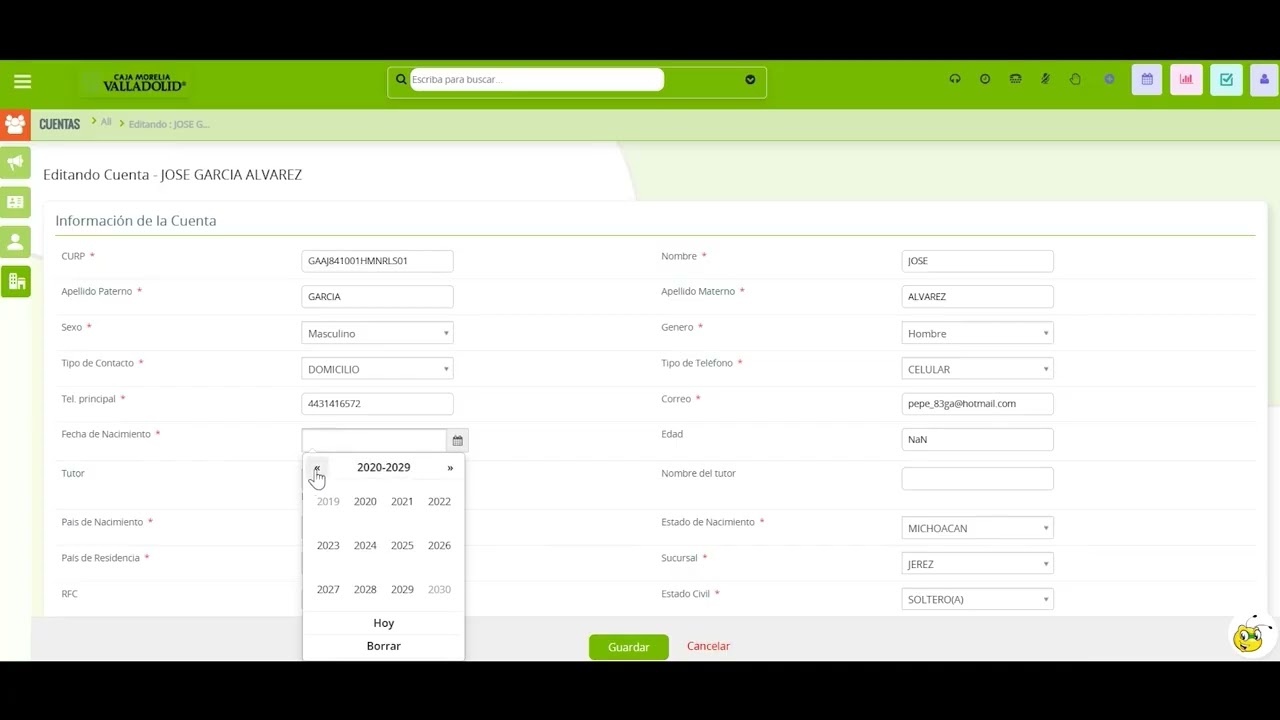
Task: Open the checkbox tasks shortcut
Action: pyautogui.click(x=1226, y=80)
